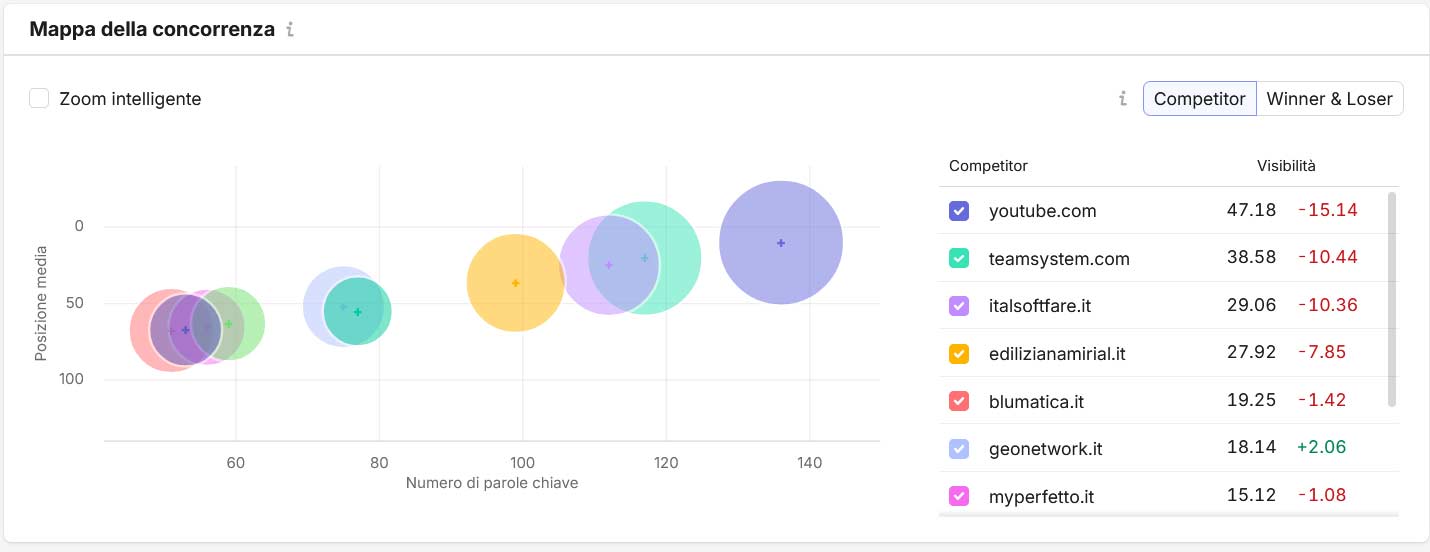Enable the Zoom intelligente checkbox

(39, 99)
